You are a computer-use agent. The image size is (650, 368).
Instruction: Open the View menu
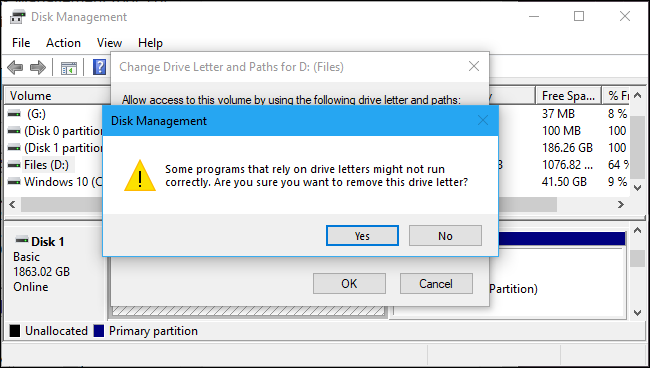click(109, 43)
